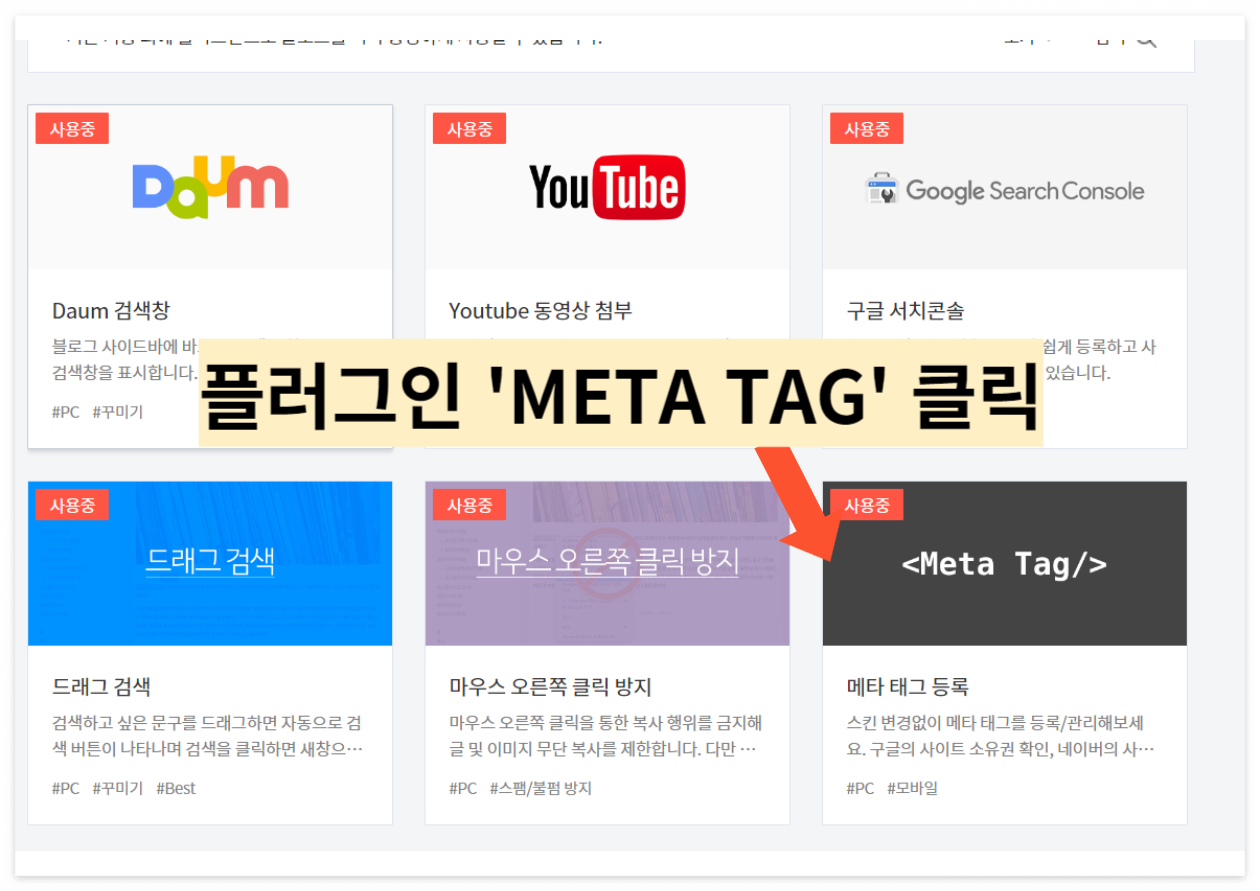
Task: Click the 사용중 badge on Daum card
Action: click(x=72, y=129)
